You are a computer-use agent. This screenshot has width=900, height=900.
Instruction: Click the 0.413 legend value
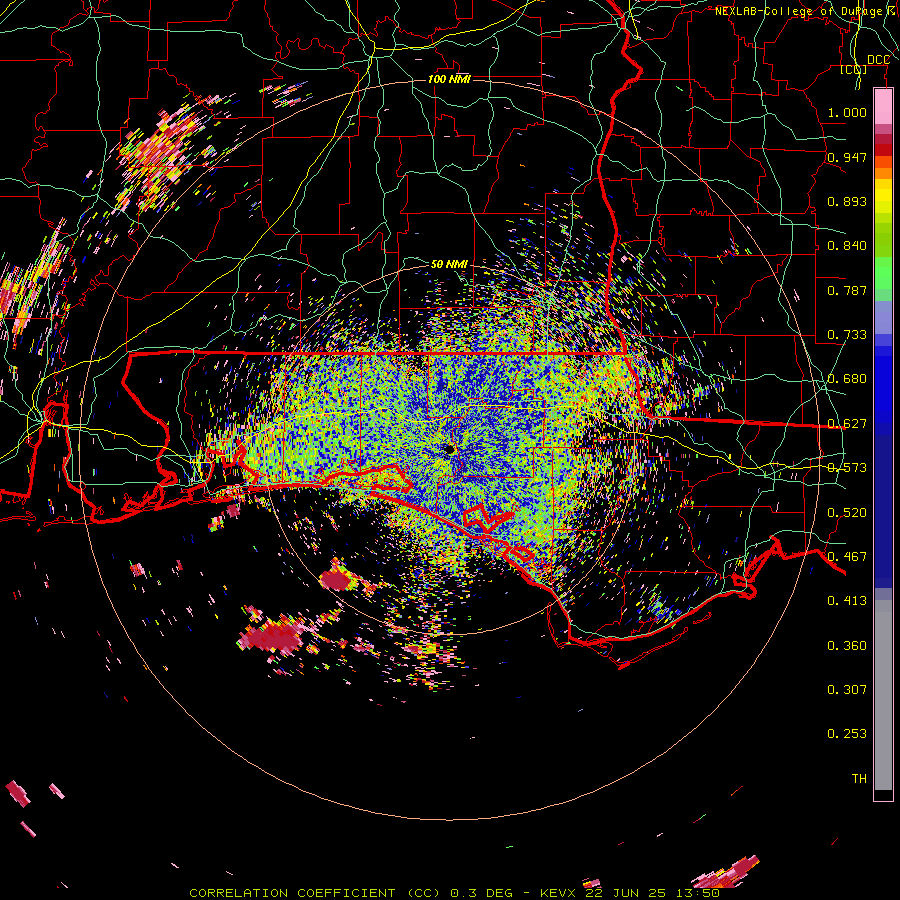tap(847, 601)
